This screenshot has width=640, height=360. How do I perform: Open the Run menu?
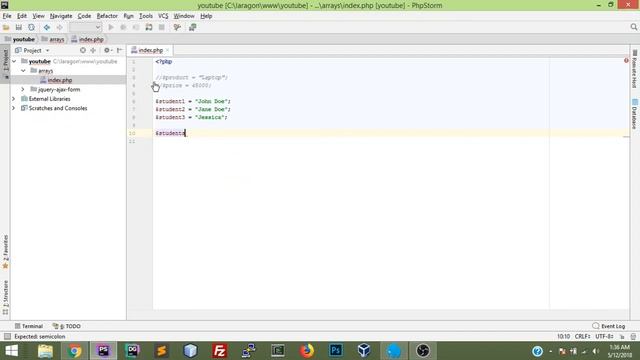click(128, 16)
